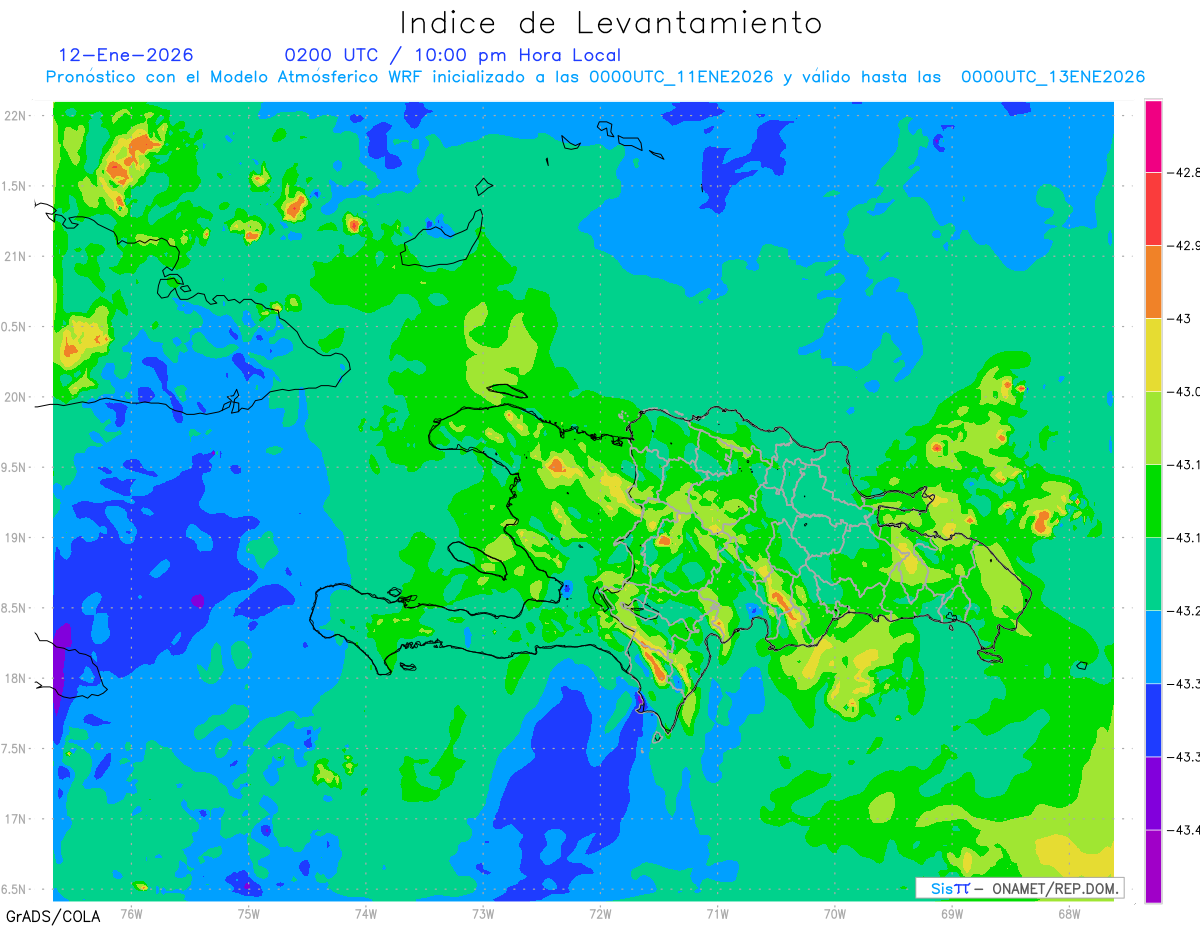Click the '22N' latitude label
Viewport: 1200px width, 927px height.
pos(17,115)
